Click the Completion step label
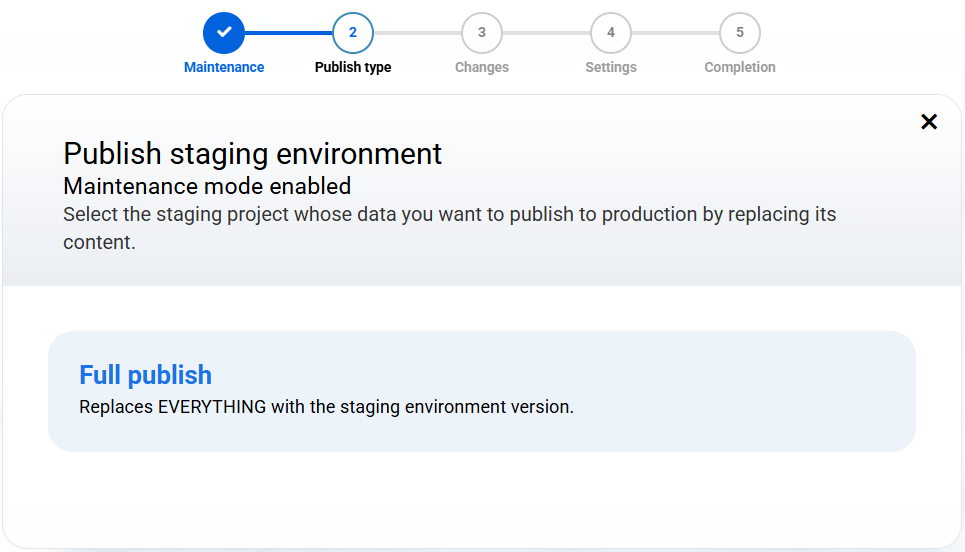The image size is (965, 552). coord(740,68)
